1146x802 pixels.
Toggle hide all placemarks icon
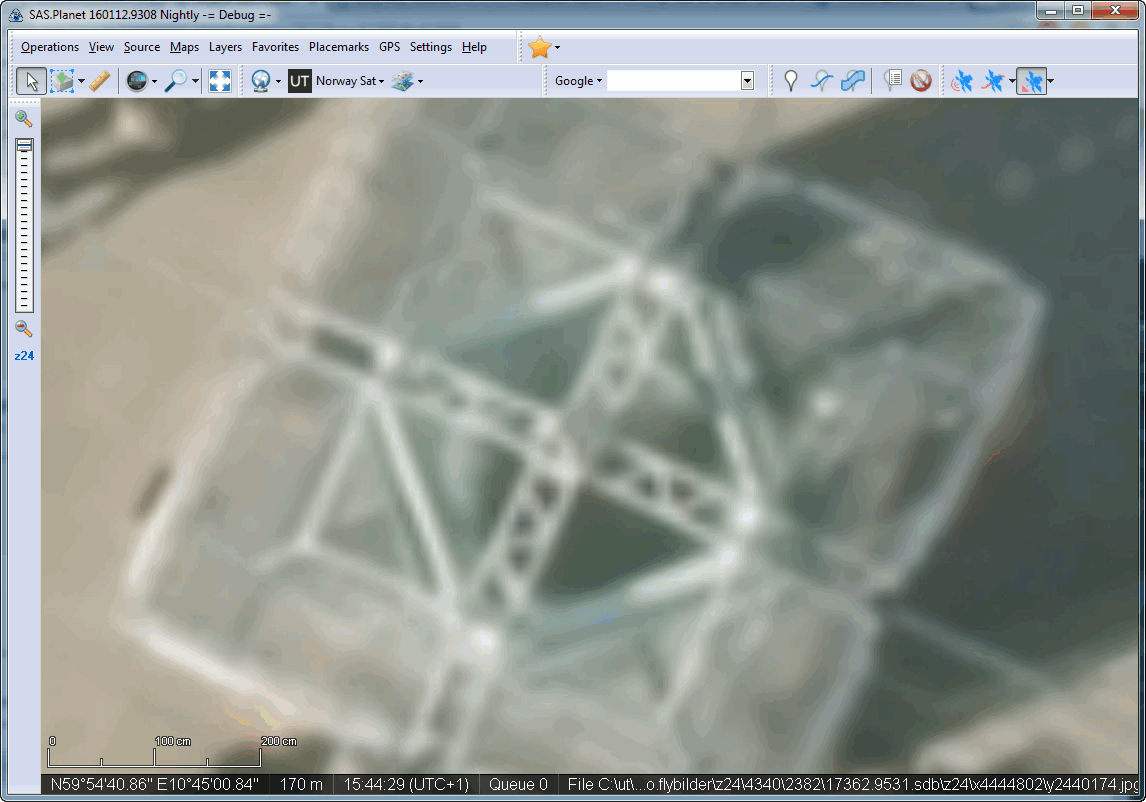click(x=921, y=81)
